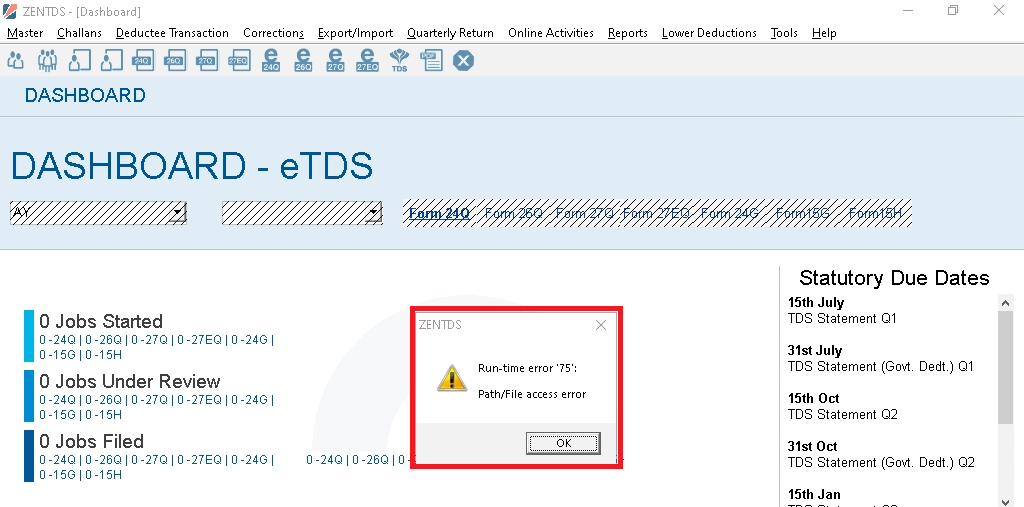Select the Form 26Q link
The height and width of the screenshot is (507, 1024).
pyautogui.click(x=513, y=213)
